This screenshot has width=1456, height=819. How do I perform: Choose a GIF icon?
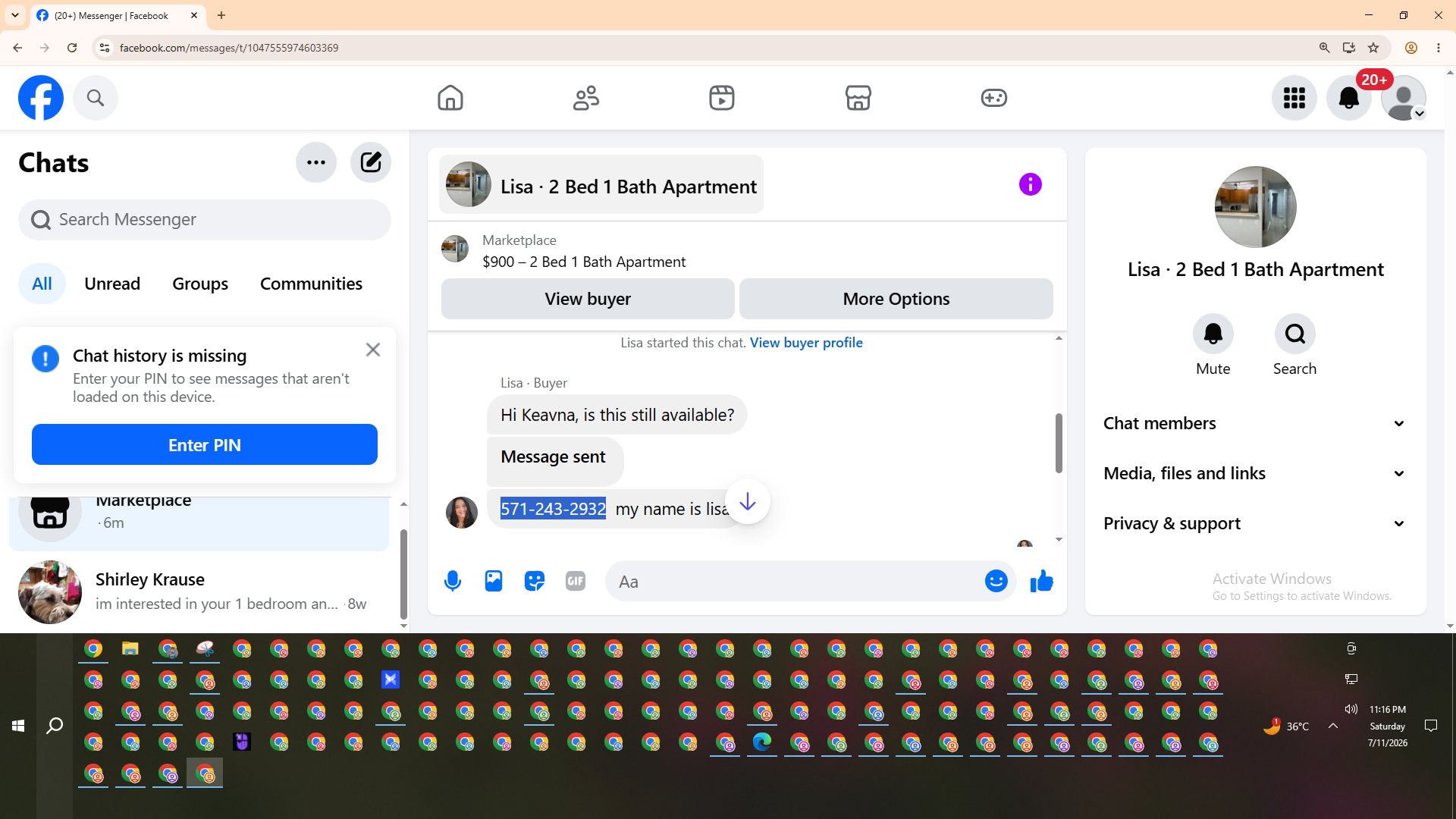[576, 582]
